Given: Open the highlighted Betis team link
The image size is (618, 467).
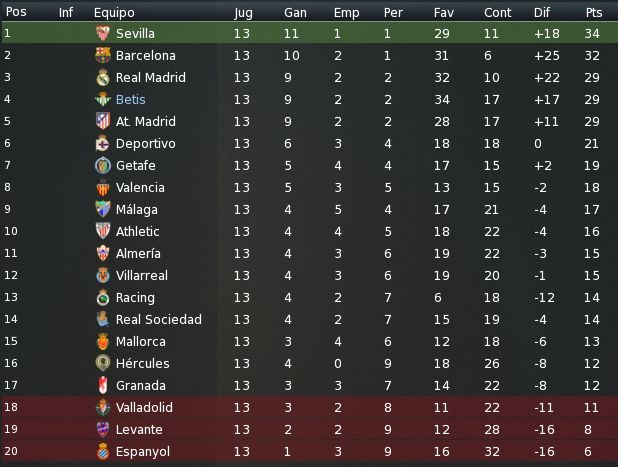Looking at the screenshot, I should [130, 99].
